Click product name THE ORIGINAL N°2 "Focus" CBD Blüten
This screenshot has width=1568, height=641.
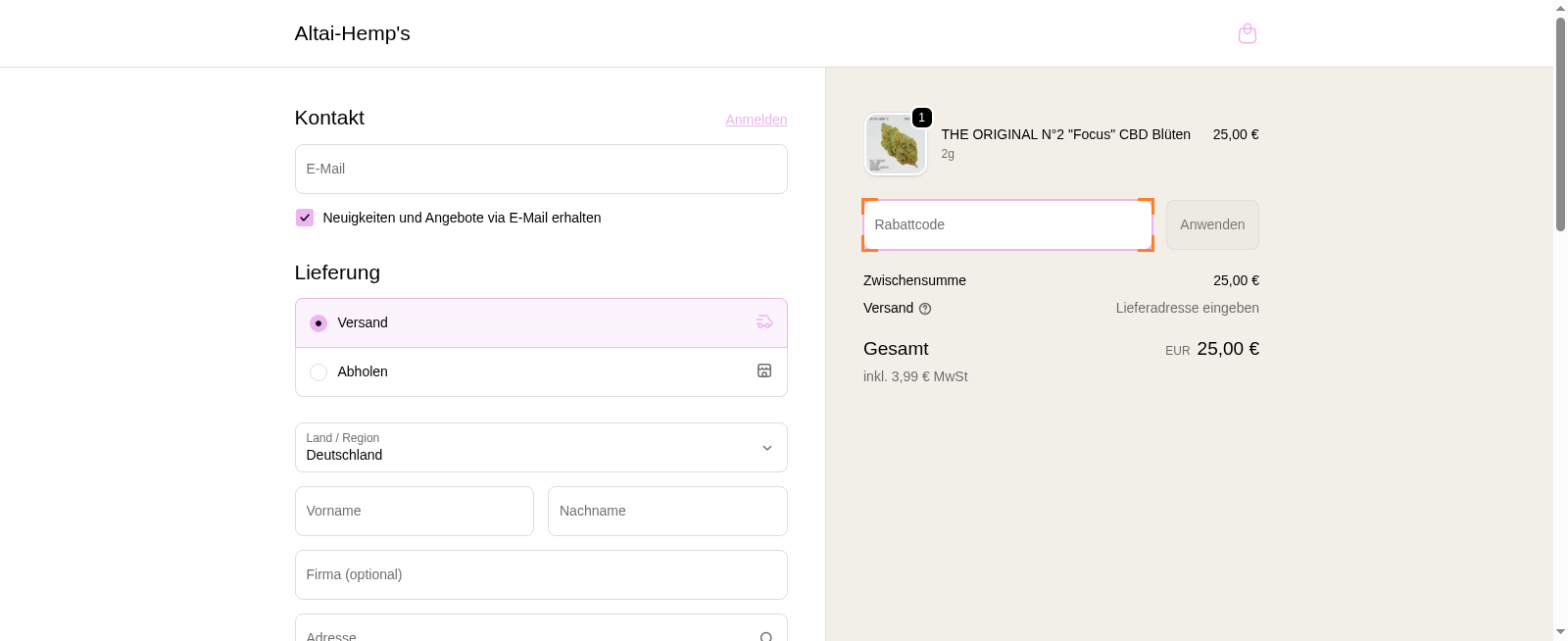(x=1065, y=134)
